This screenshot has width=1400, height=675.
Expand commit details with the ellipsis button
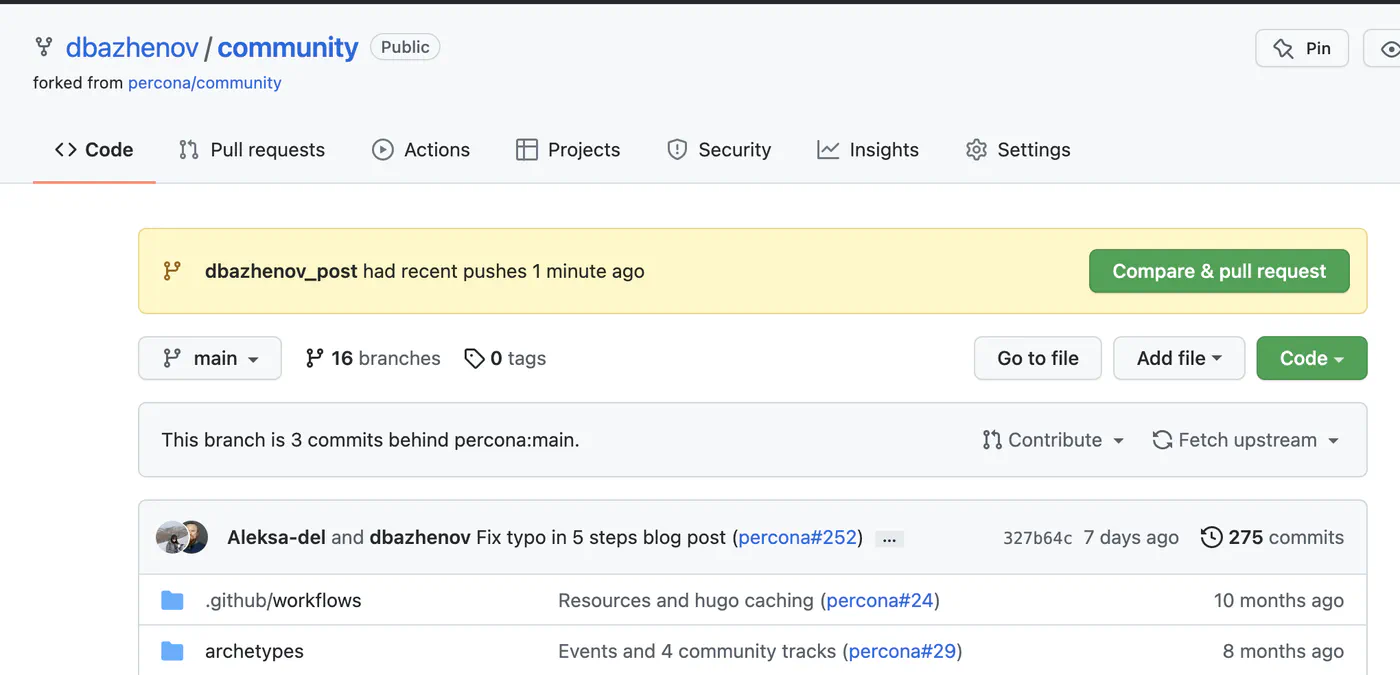tap(889, 539)
